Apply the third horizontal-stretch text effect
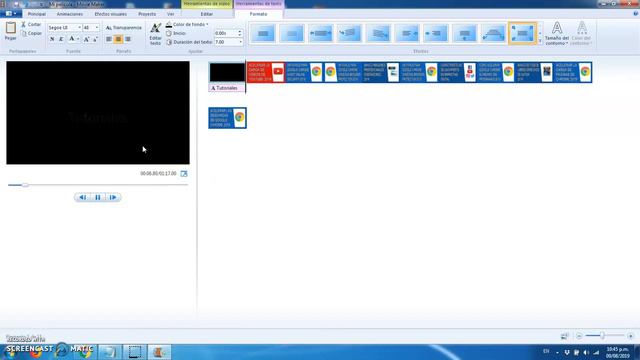Image resolution: width=640 pixels, height=360 pixels. [320, 33]
